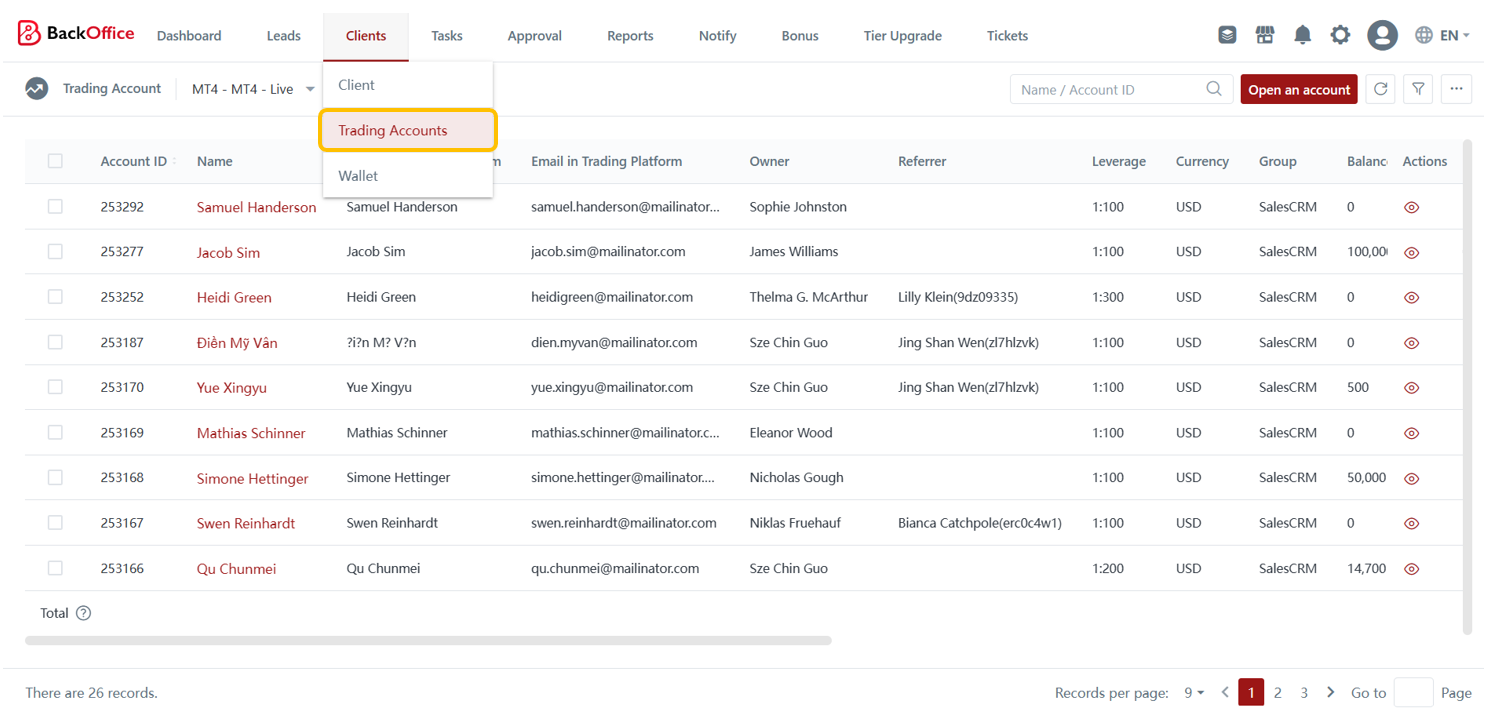Click the Open an account button
This screenshot has width=1485, height=718.
pyautogui.click(x=1298, y=89)
